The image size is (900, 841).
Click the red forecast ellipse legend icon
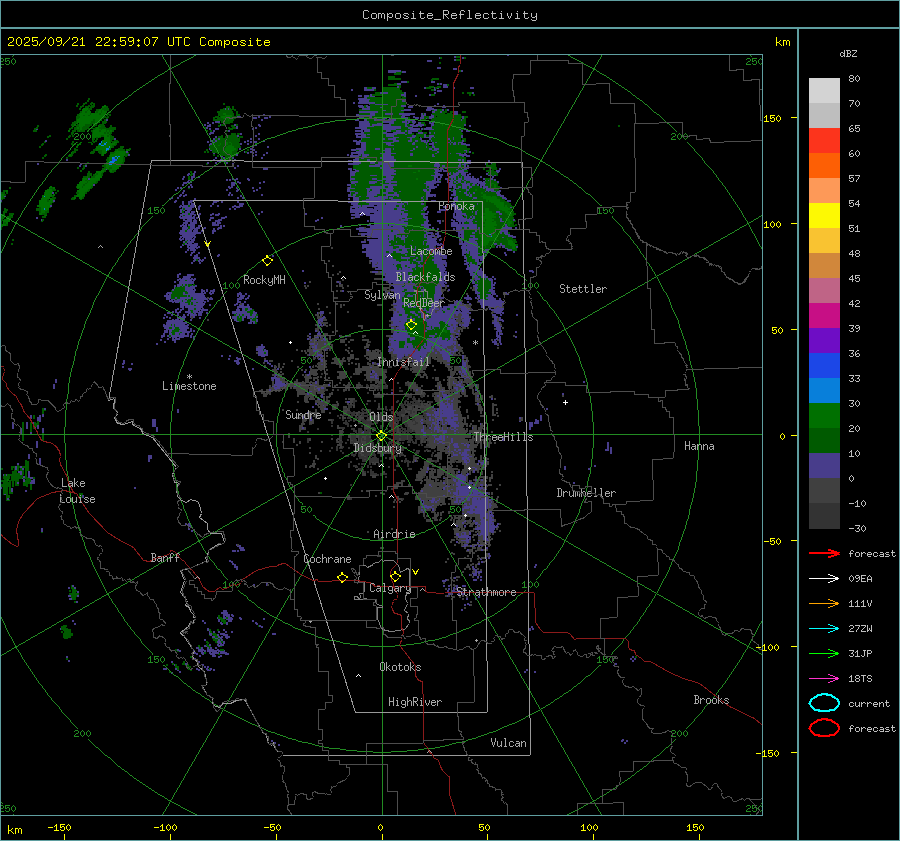[824, 728]
